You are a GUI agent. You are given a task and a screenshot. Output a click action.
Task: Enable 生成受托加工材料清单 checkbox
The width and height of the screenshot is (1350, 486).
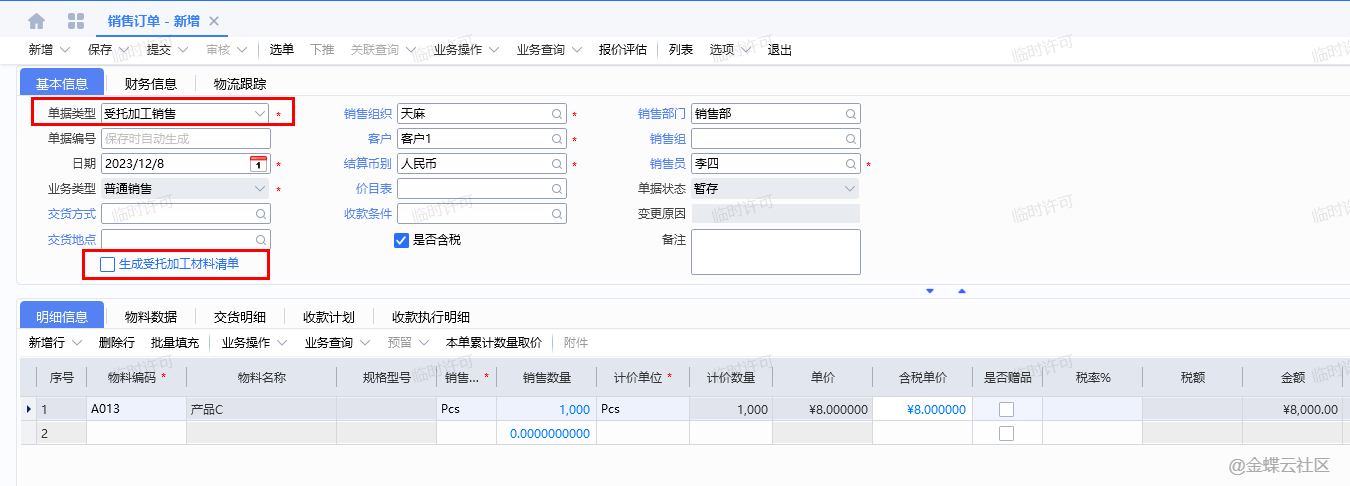click(108, 264)
